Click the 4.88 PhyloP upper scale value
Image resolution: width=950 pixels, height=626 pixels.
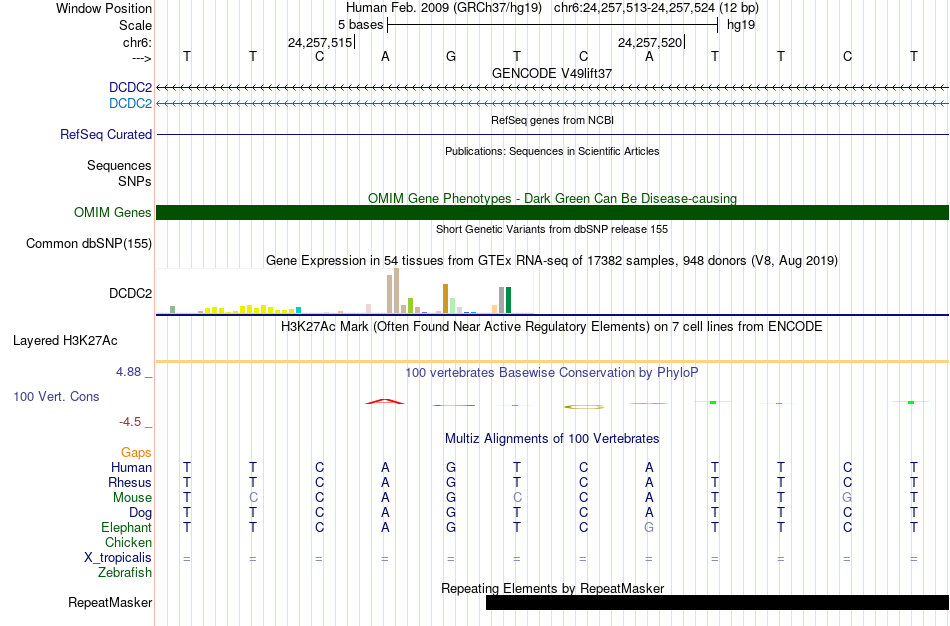point(128,371)
